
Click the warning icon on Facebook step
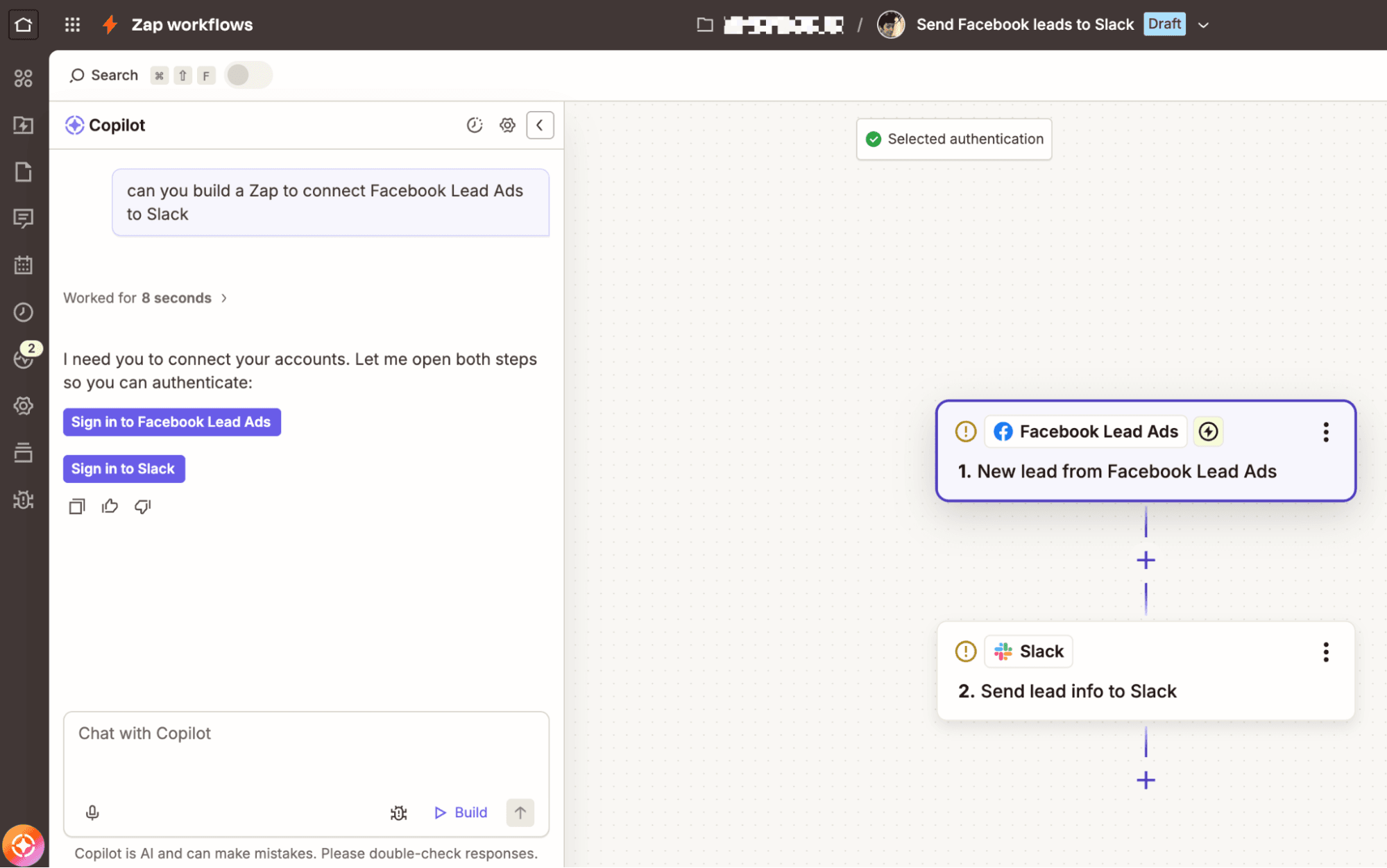tap(966, 432)
